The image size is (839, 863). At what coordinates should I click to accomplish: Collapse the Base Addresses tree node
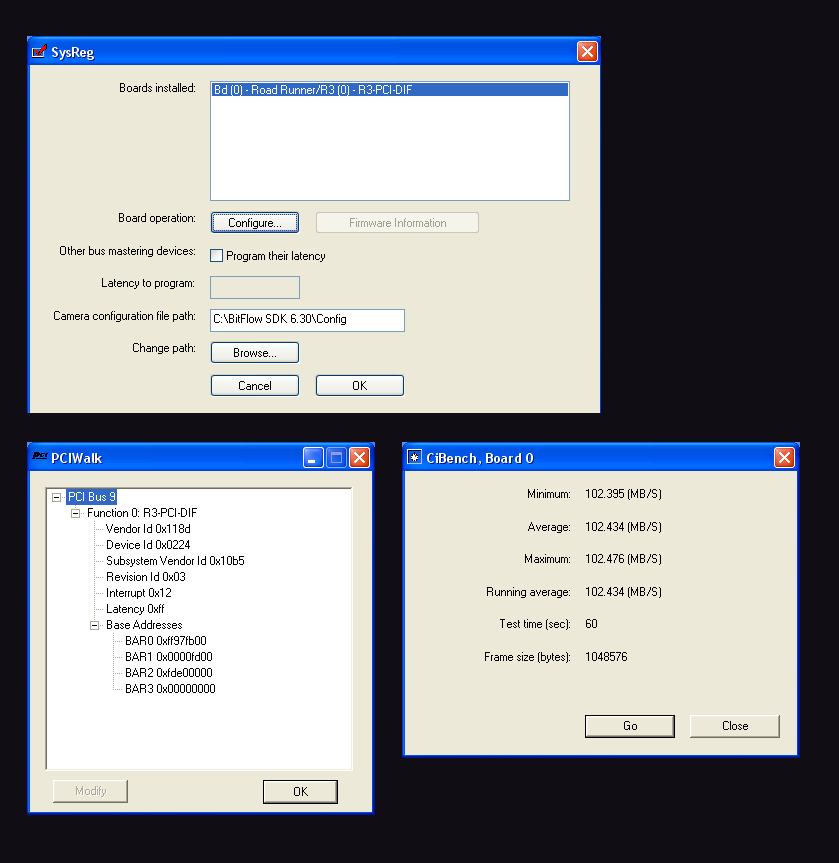(95, 625)
